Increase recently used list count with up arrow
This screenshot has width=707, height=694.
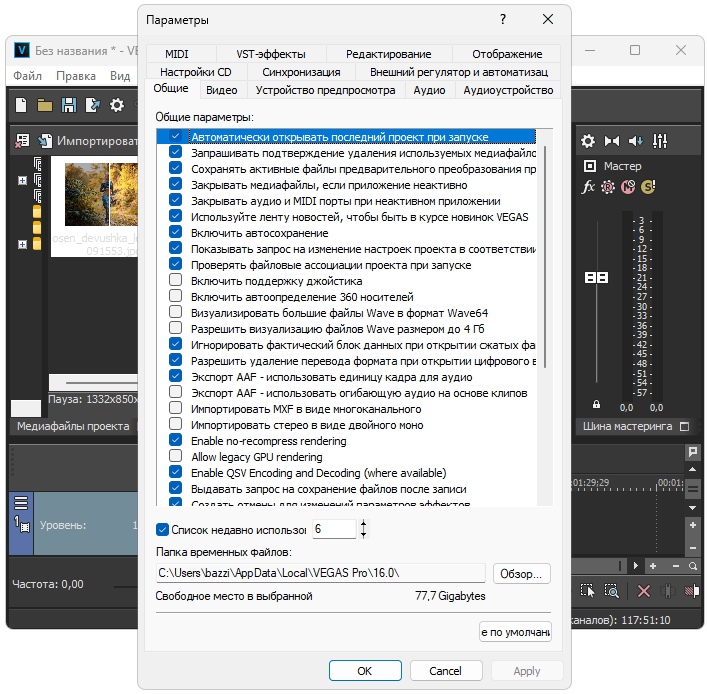click(363, 523)
